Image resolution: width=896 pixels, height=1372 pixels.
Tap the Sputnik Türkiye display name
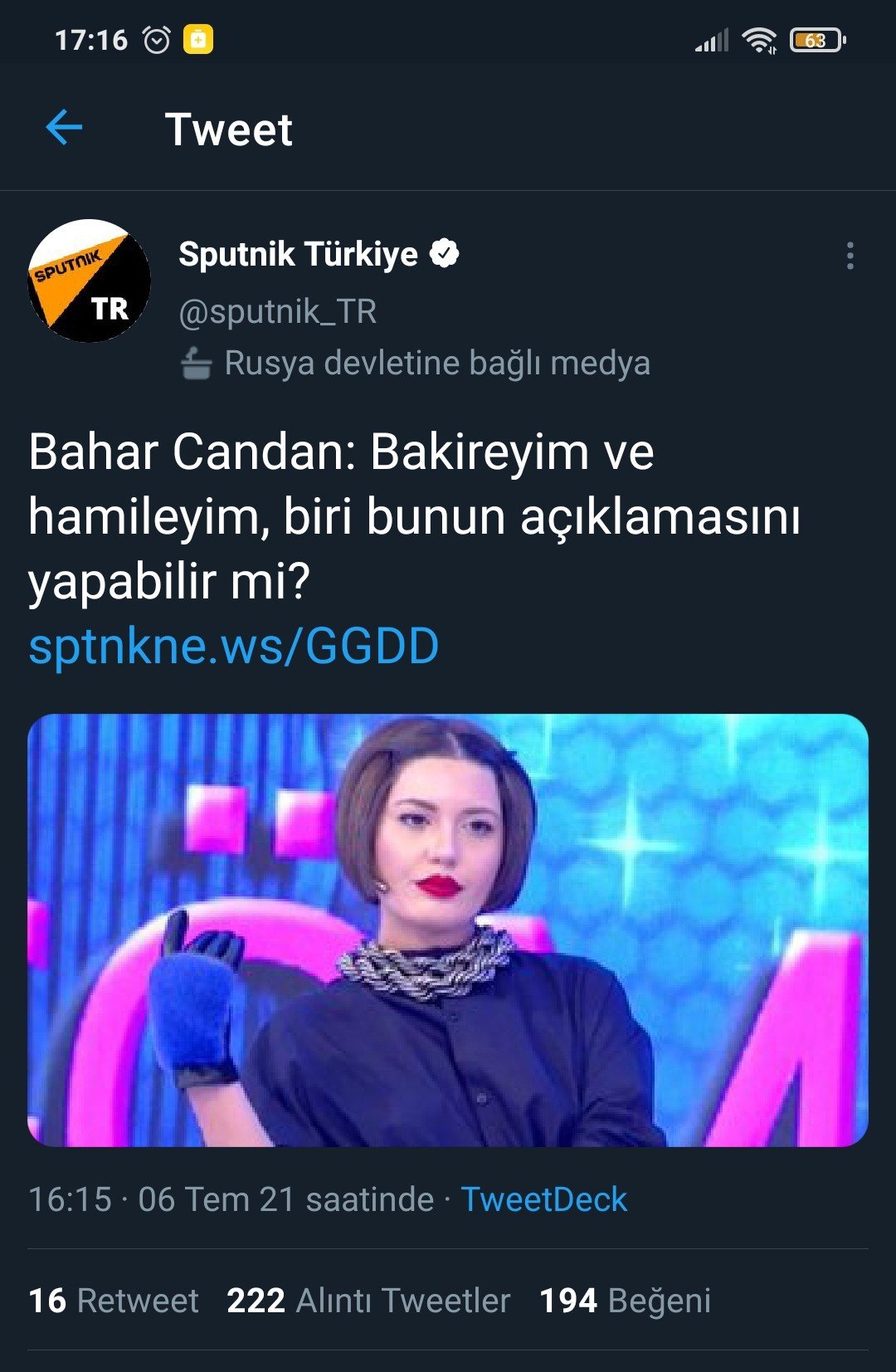pos(299,254)
